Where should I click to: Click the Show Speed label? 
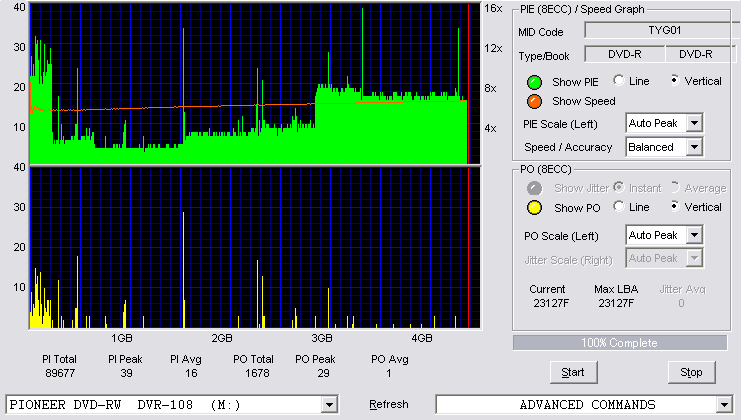pyautogui.click(x=583, y=101)
